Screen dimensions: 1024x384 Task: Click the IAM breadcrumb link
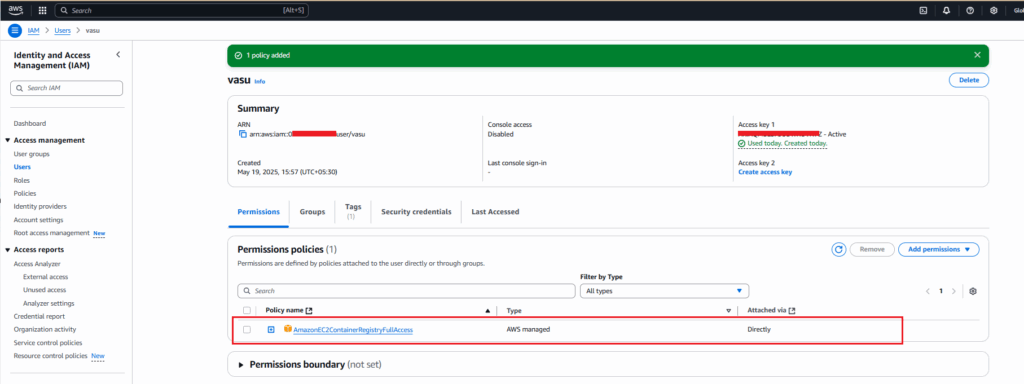34,31
